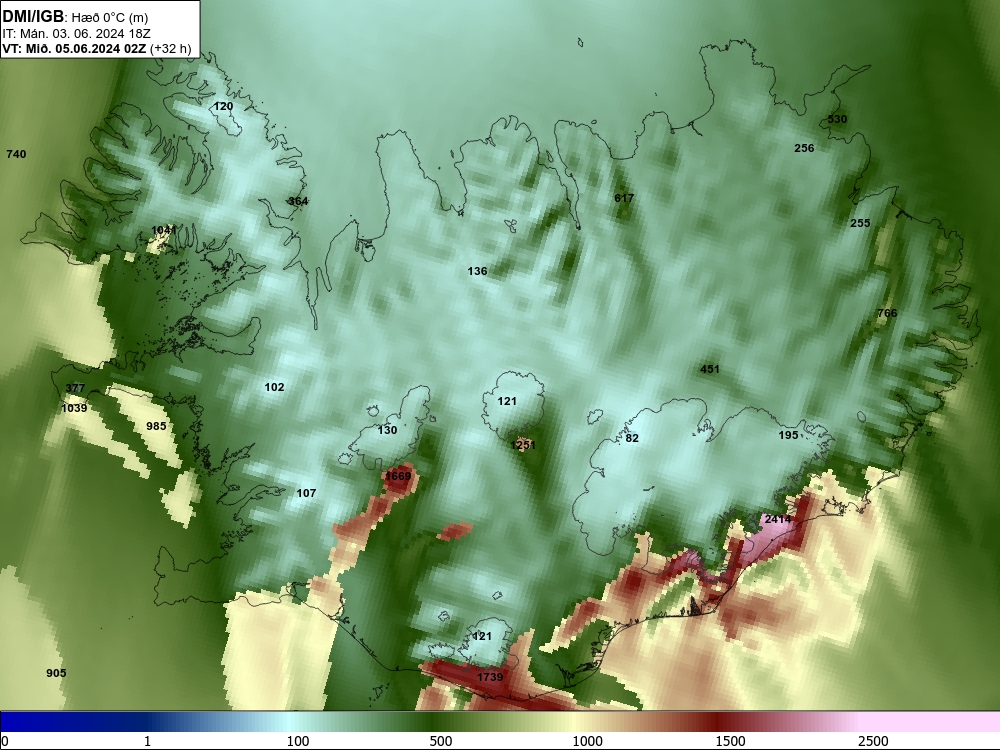Click the 'VT: Mið. 05.06.2024 02Z' line
Viewport: 1000px width, 750px height.
click(74, 48)
